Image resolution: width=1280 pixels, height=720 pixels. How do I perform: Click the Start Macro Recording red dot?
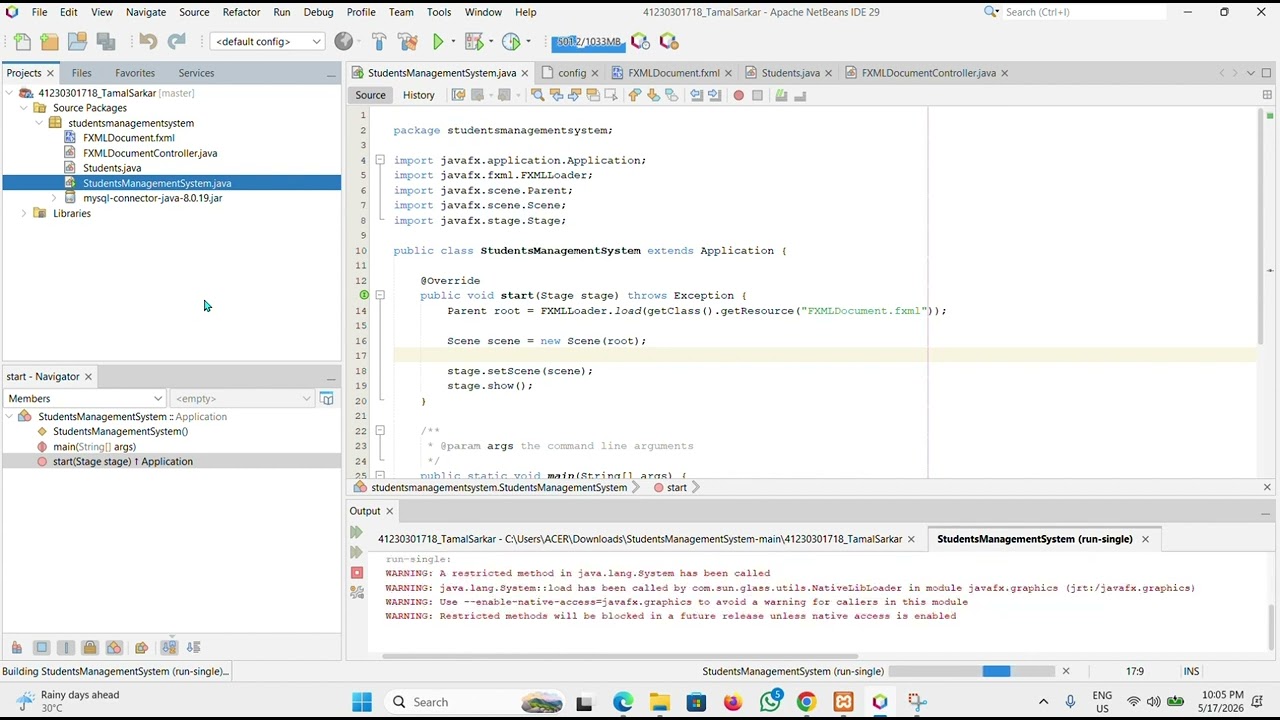(x=739, y=95)
